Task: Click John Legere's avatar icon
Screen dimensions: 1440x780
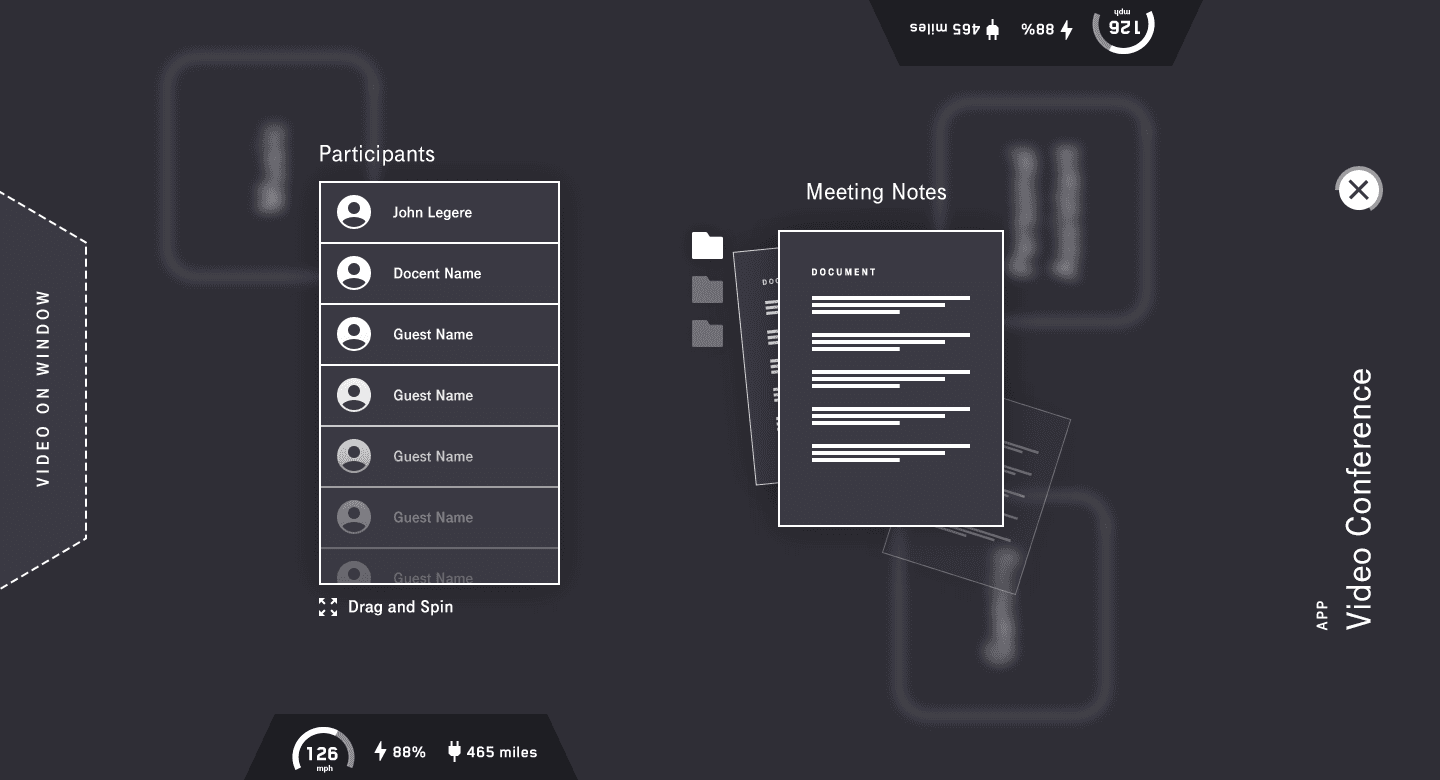Action: coord(354,212)
